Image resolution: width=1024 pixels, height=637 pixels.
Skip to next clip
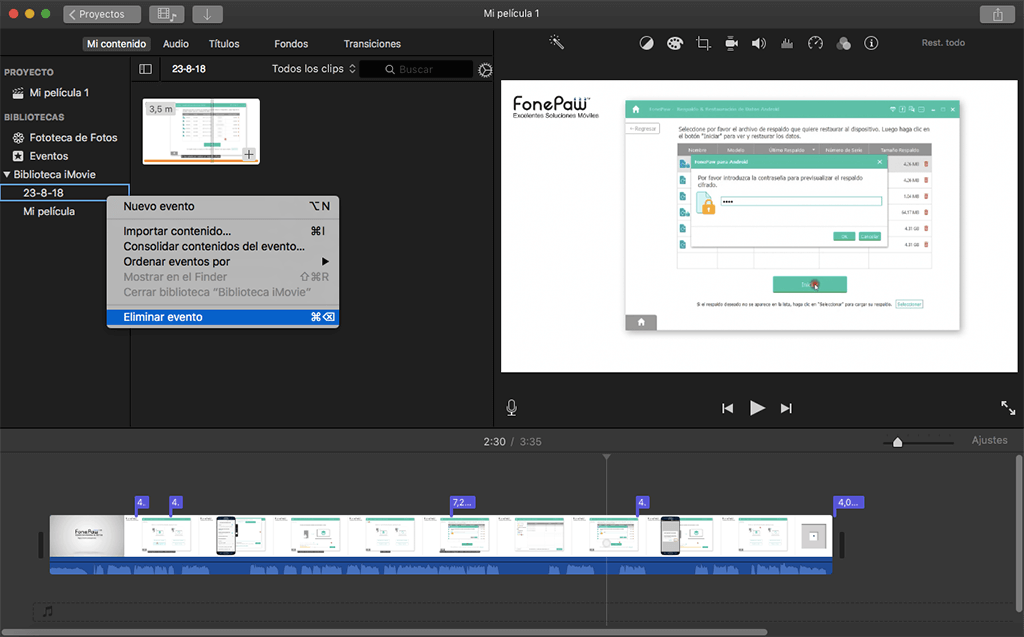[786, 408]
